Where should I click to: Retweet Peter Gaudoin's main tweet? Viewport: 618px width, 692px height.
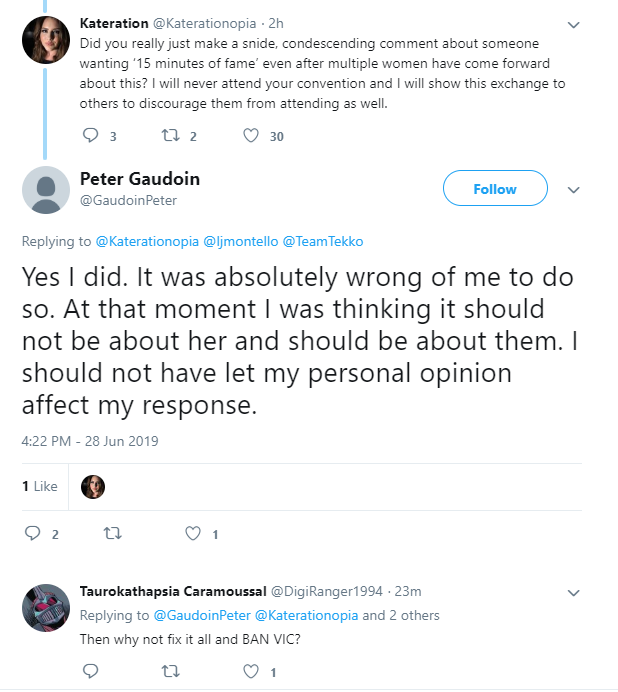pos(113,534)
